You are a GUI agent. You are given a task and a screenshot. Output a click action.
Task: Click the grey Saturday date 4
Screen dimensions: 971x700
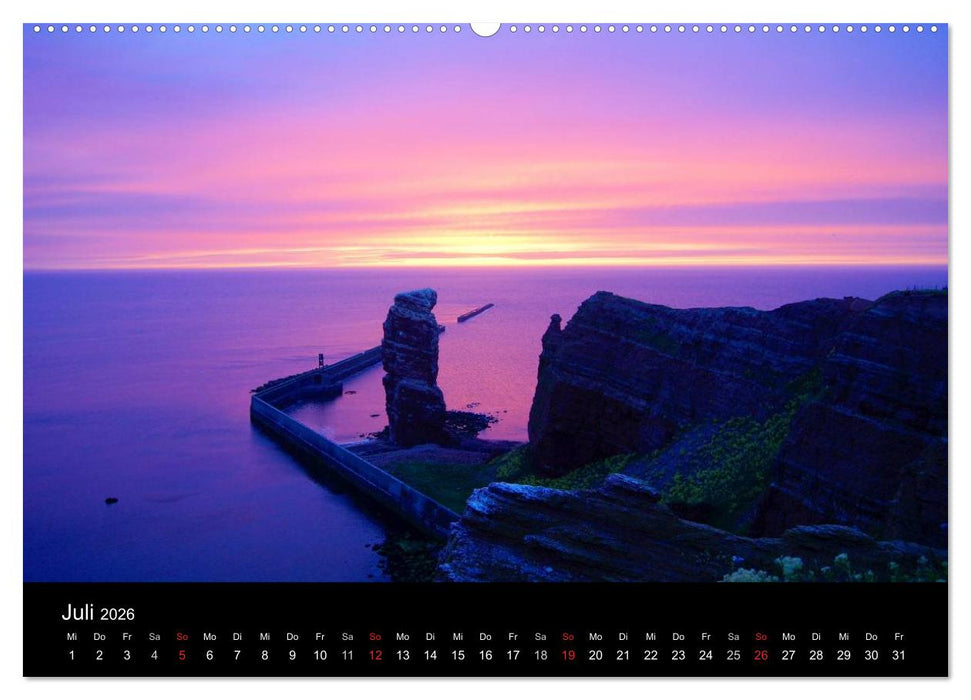(154, 655)
